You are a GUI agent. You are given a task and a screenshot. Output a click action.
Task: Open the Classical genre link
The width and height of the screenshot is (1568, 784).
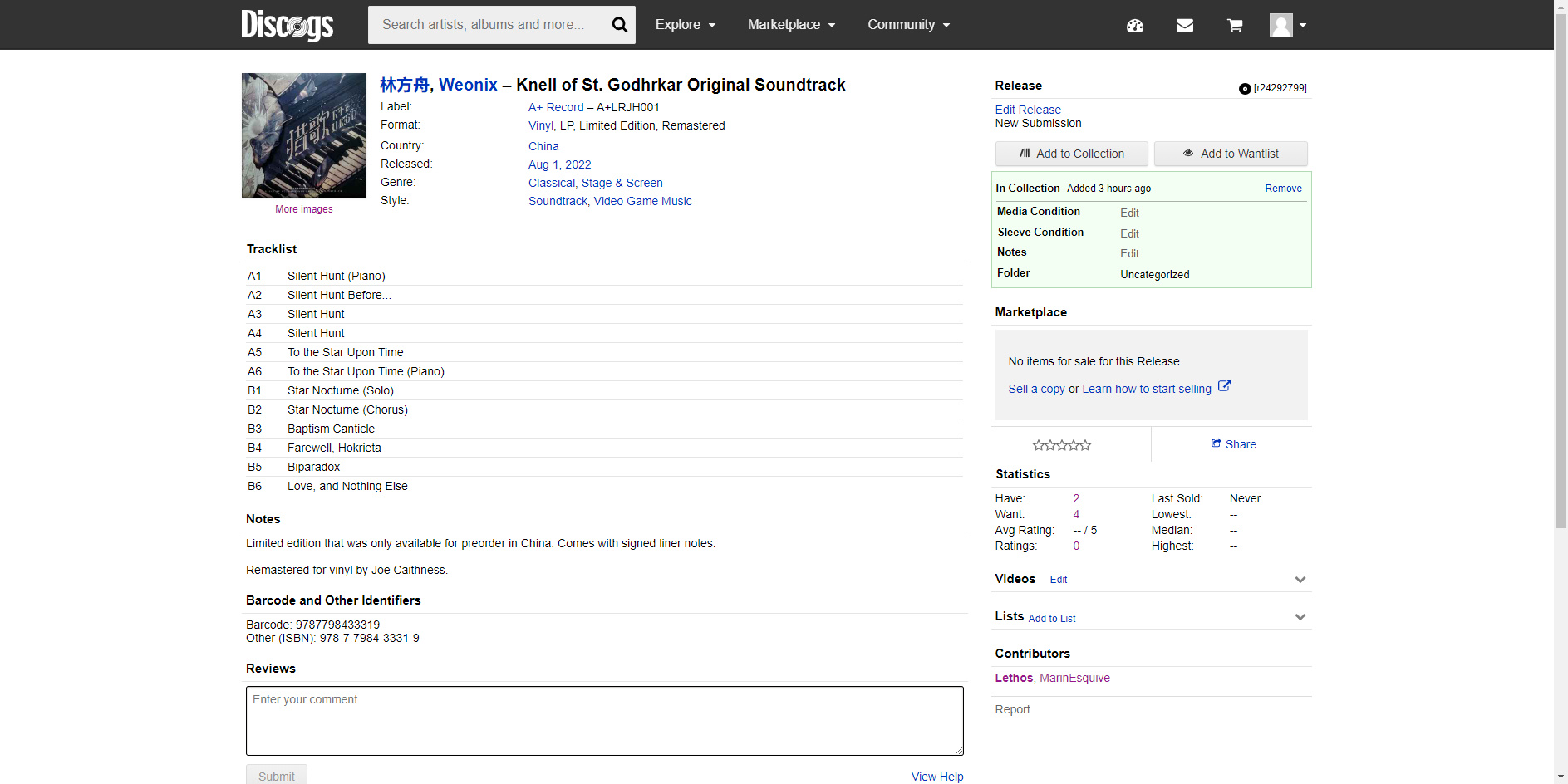coord(552,183)
